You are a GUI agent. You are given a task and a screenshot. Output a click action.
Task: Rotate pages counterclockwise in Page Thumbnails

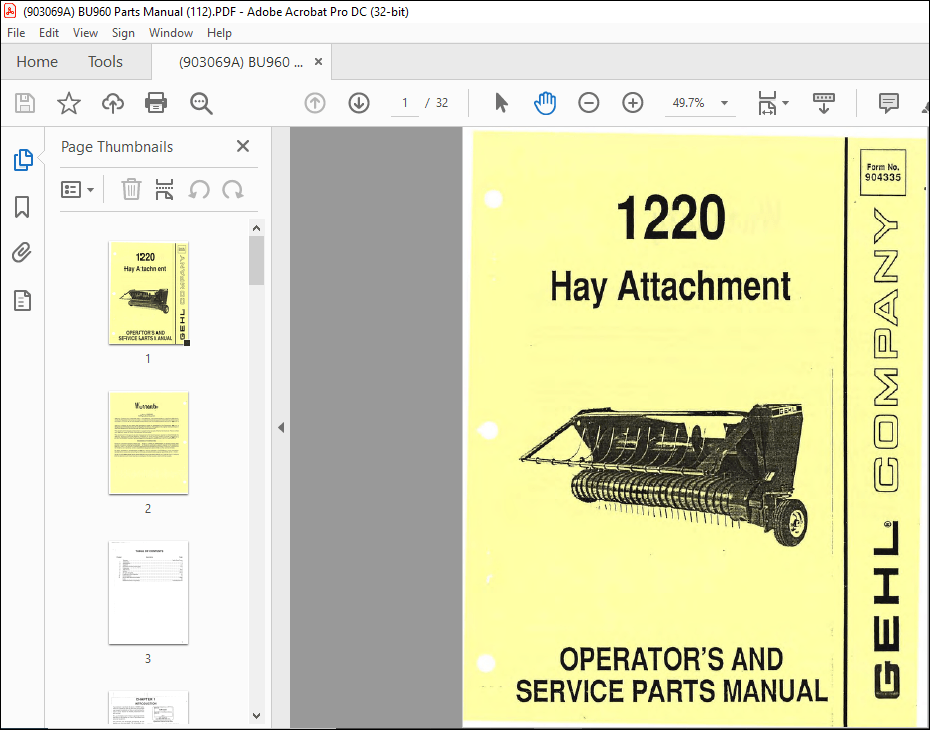click(x=199, y=189)
